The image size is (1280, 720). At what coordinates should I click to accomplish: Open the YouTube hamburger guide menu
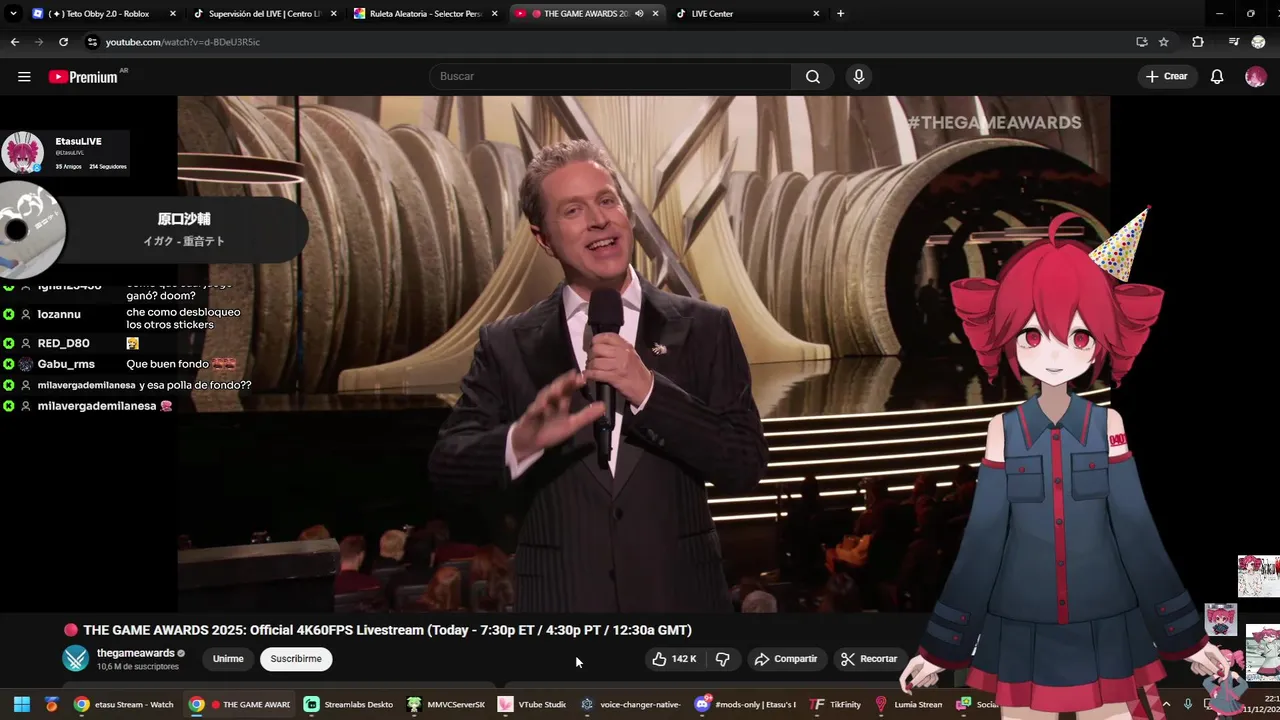point(24,77)
